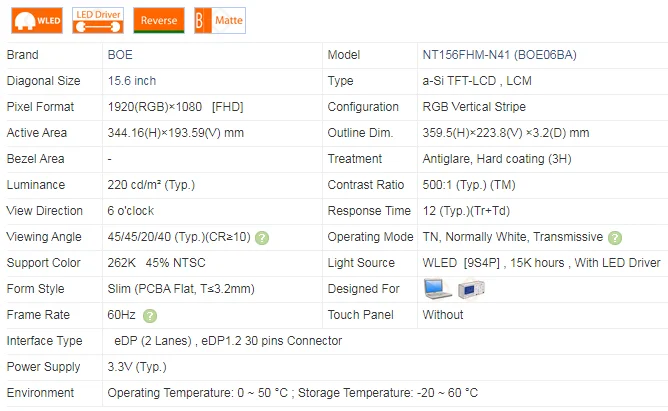The height and width of the screenshot is (411, 668).
Task: Open the Operating Mode help question icon
Action: [x=615, y=238]
